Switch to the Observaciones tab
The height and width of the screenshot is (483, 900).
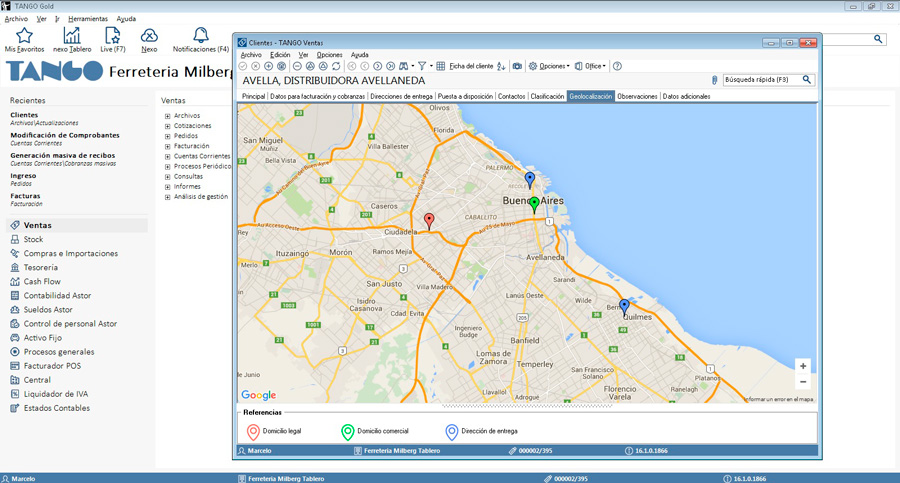[637, 96]
